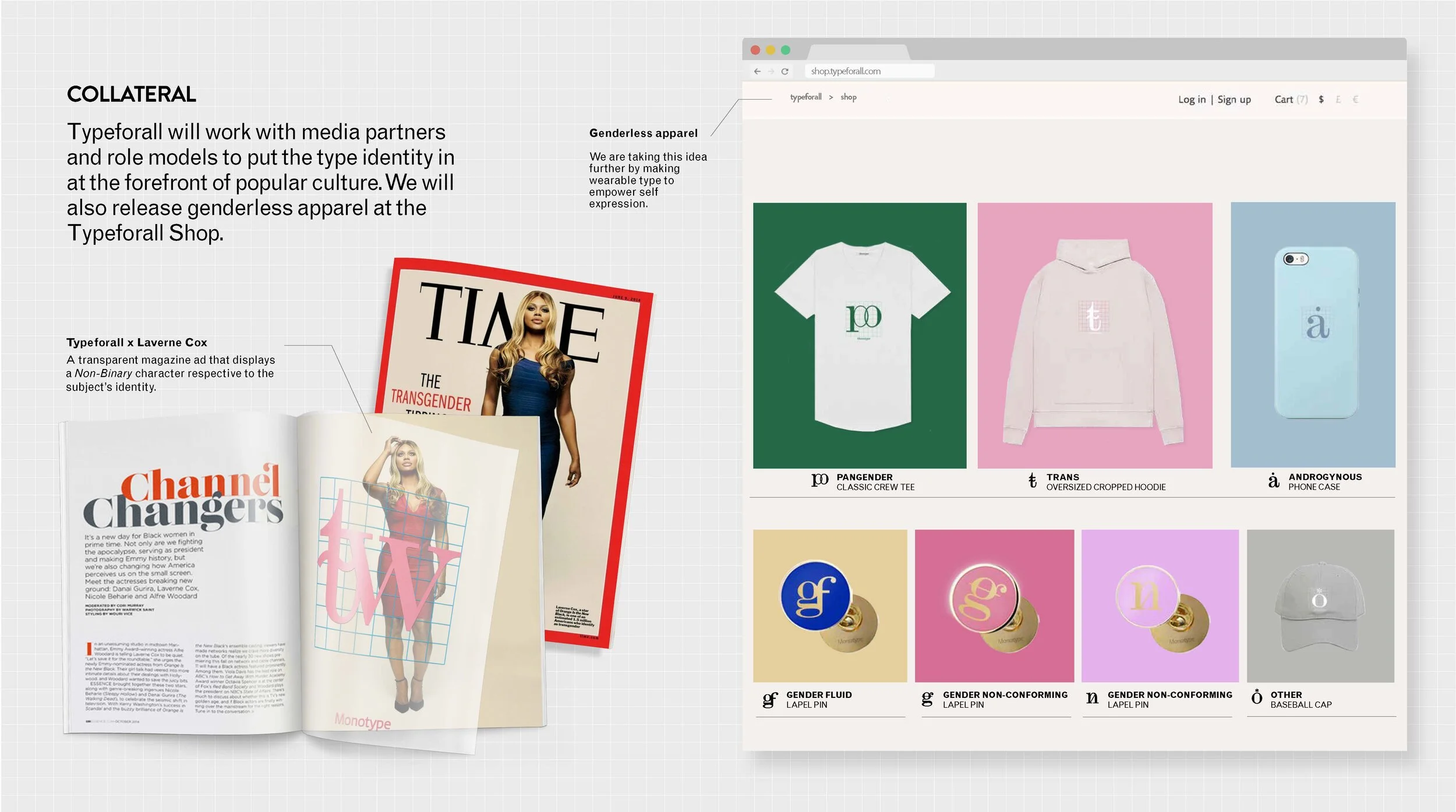The height and width of the screenshot is (812, 1456).
Task: Switch currency to euros
Action: 1356,100
